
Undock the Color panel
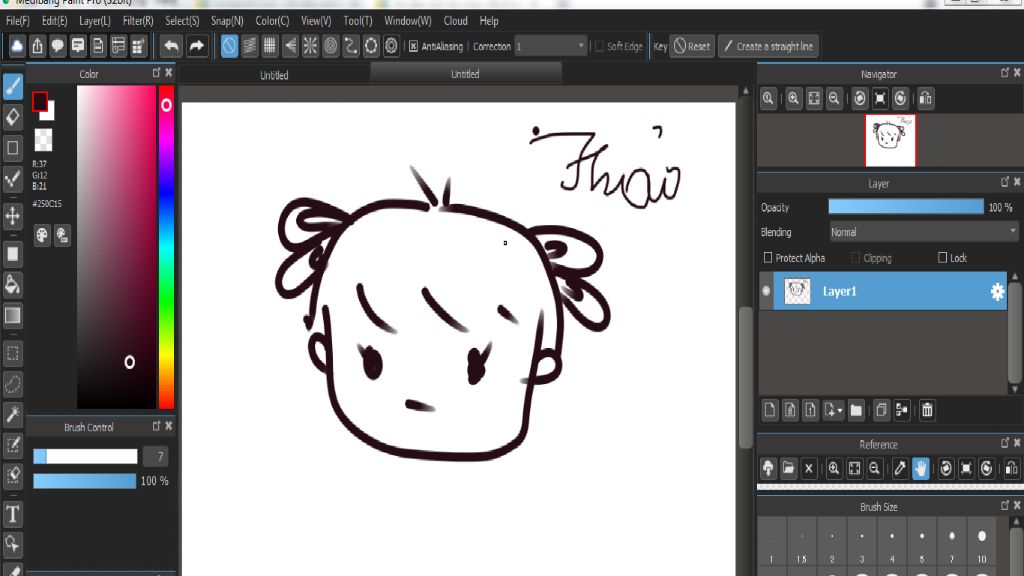(x=156, y=72)
